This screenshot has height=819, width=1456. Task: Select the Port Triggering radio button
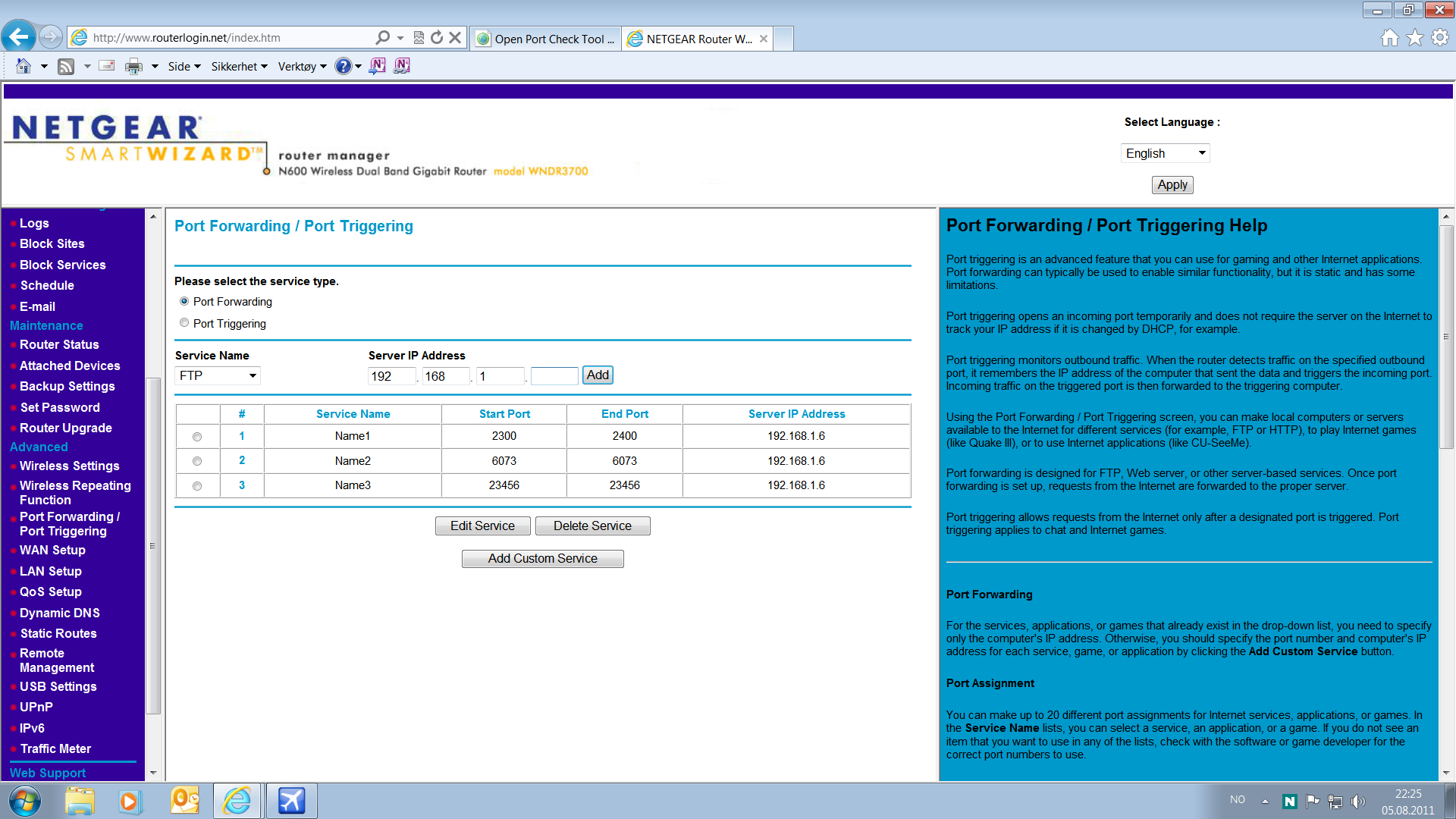[184, 323]
